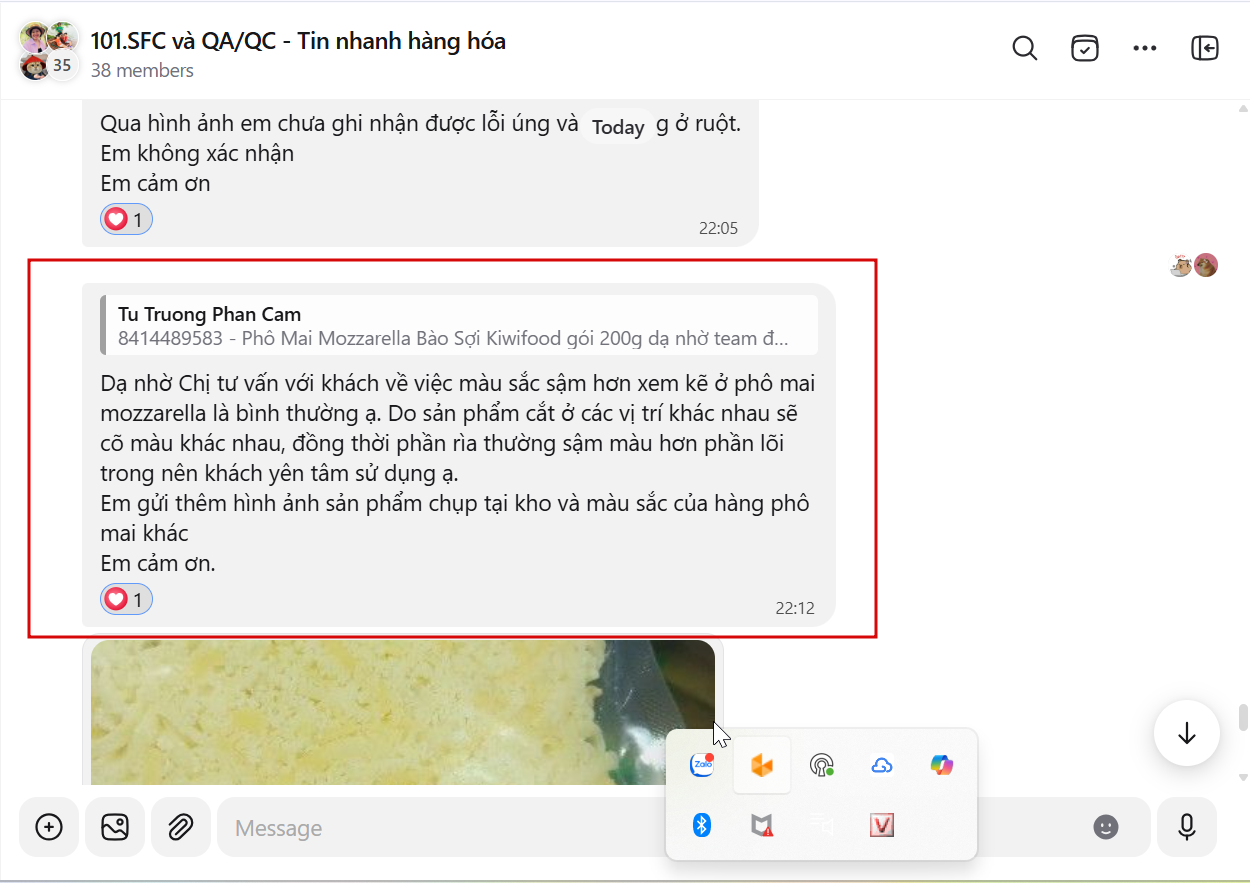Viewport: 1250px width, 883px height.
Task: Open Microsoft Copilot from the tray
Action: click(x=942, y=765)
